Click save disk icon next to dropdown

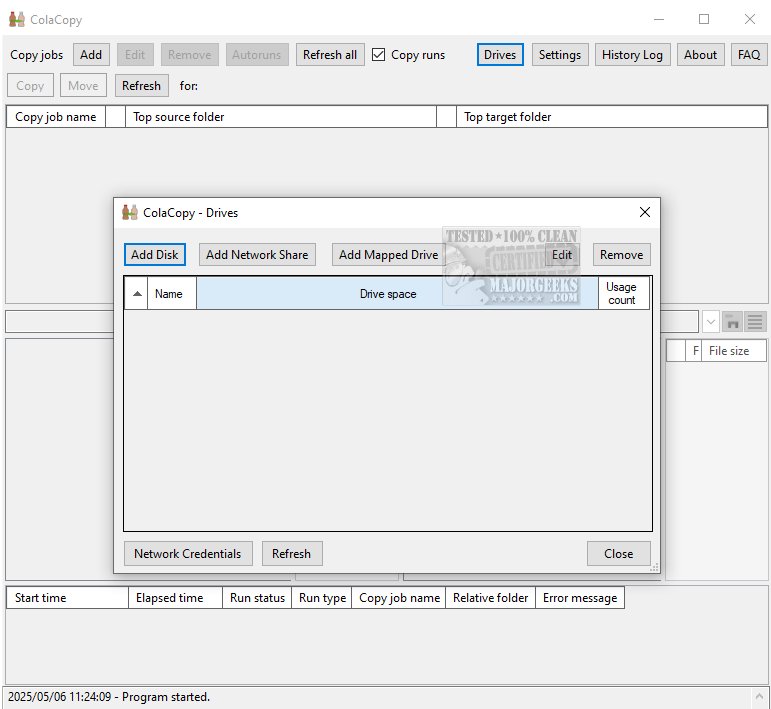click(x=733, y=322)
